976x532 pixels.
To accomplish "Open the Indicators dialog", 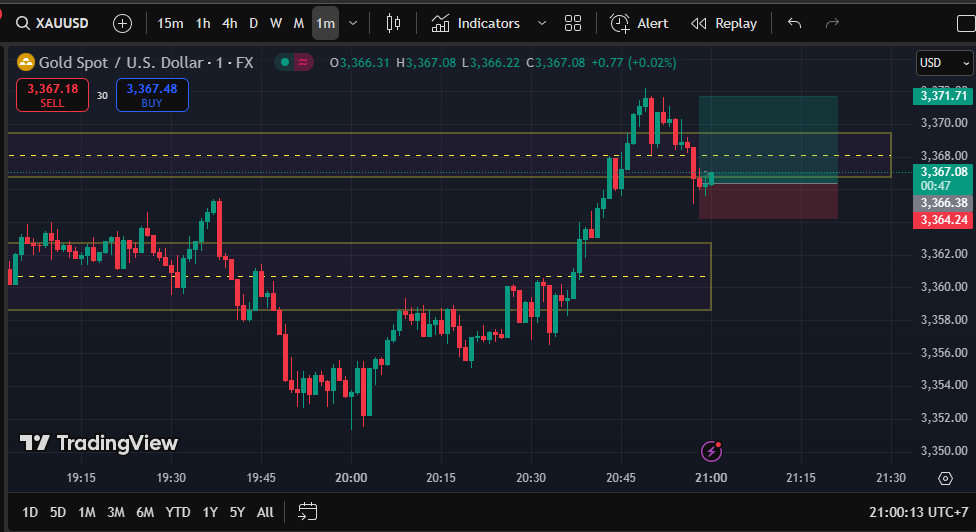I will click(476, 24).
